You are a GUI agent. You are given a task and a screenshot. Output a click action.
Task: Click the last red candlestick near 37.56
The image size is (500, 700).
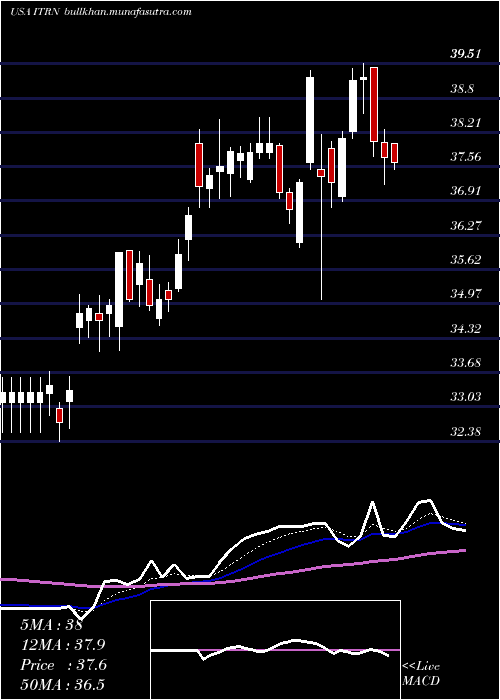coord(395,154)
